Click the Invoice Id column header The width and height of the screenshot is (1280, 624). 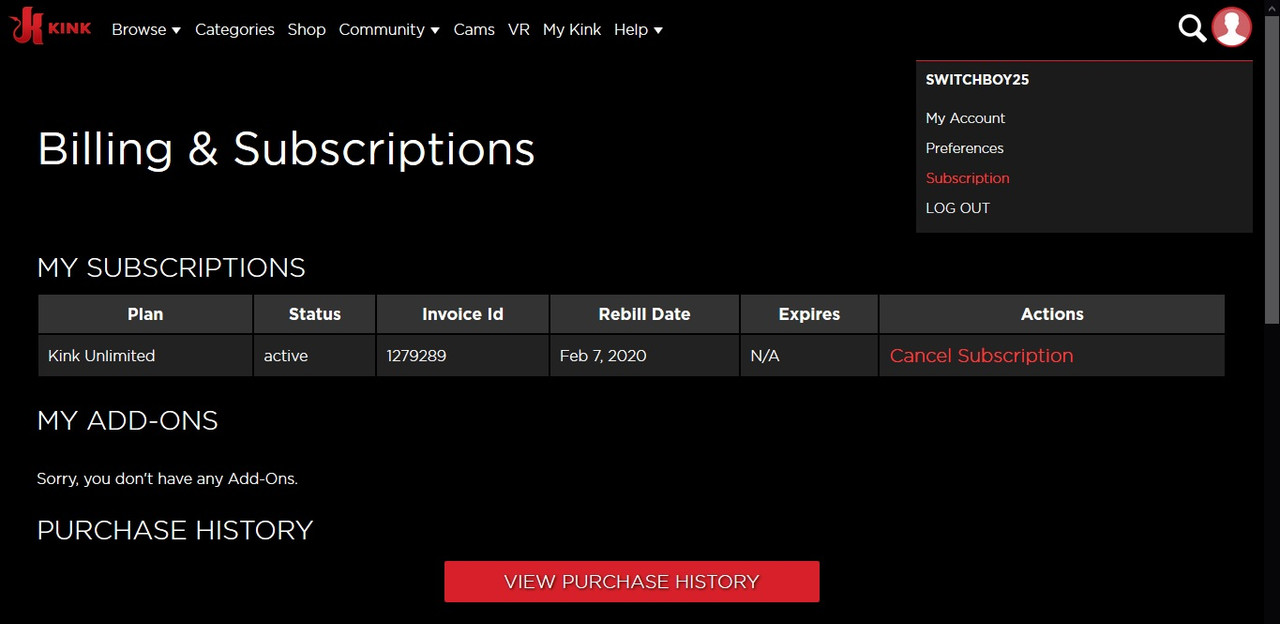click(462, 314)
